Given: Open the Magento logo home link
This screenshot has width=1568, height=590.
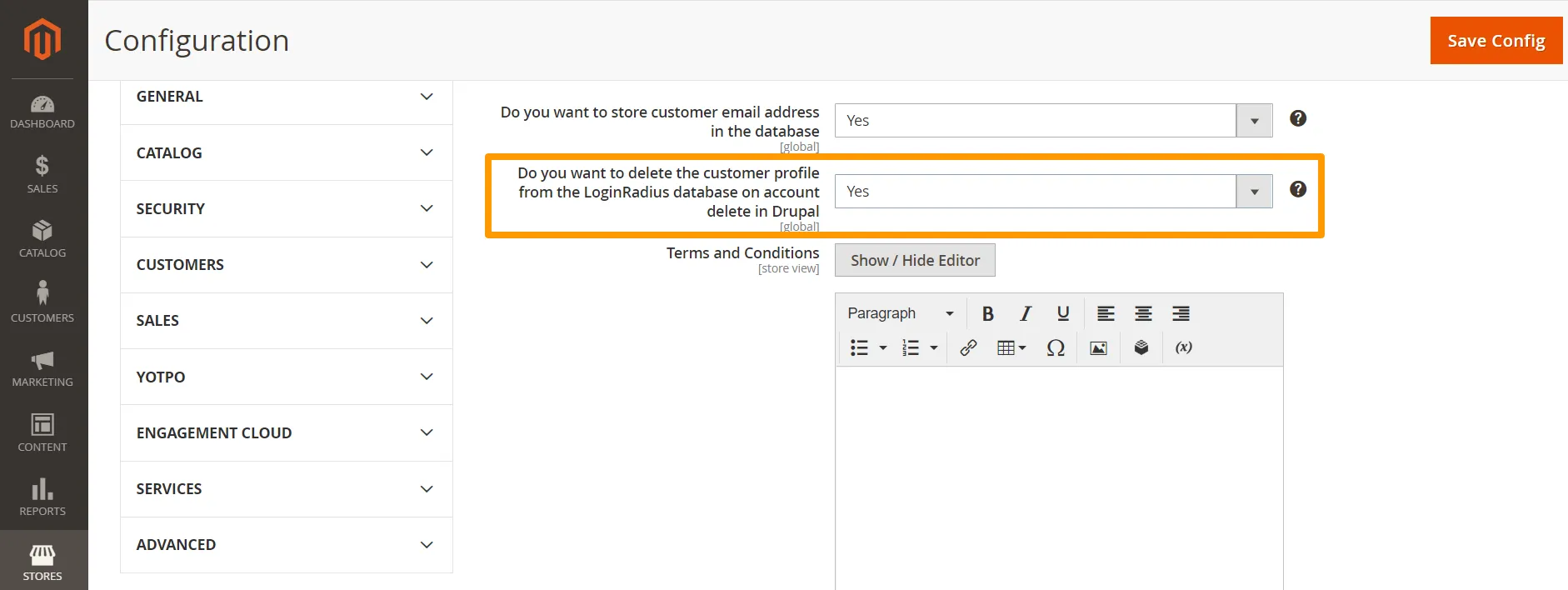Looking at the screenshot, I should (42, 39).
